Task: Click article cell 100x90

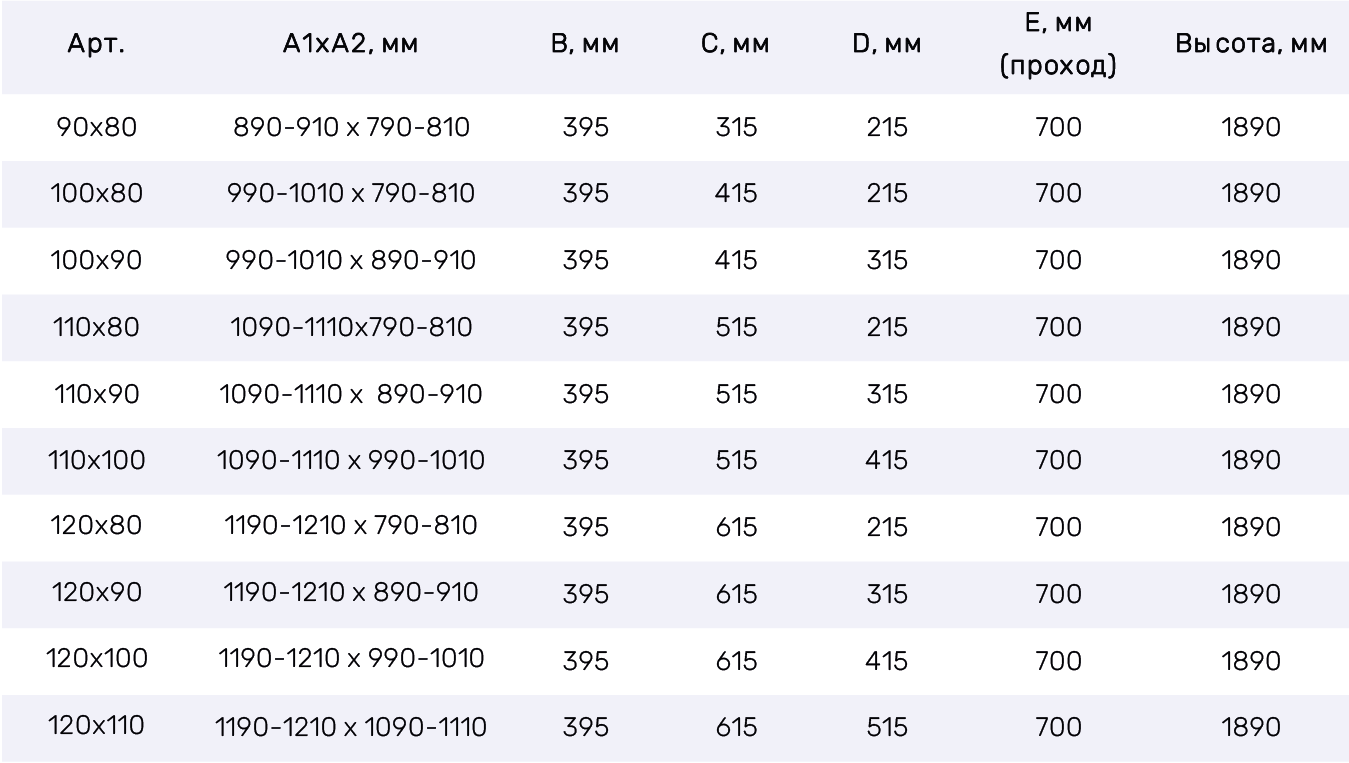Action: click(96, 261)
